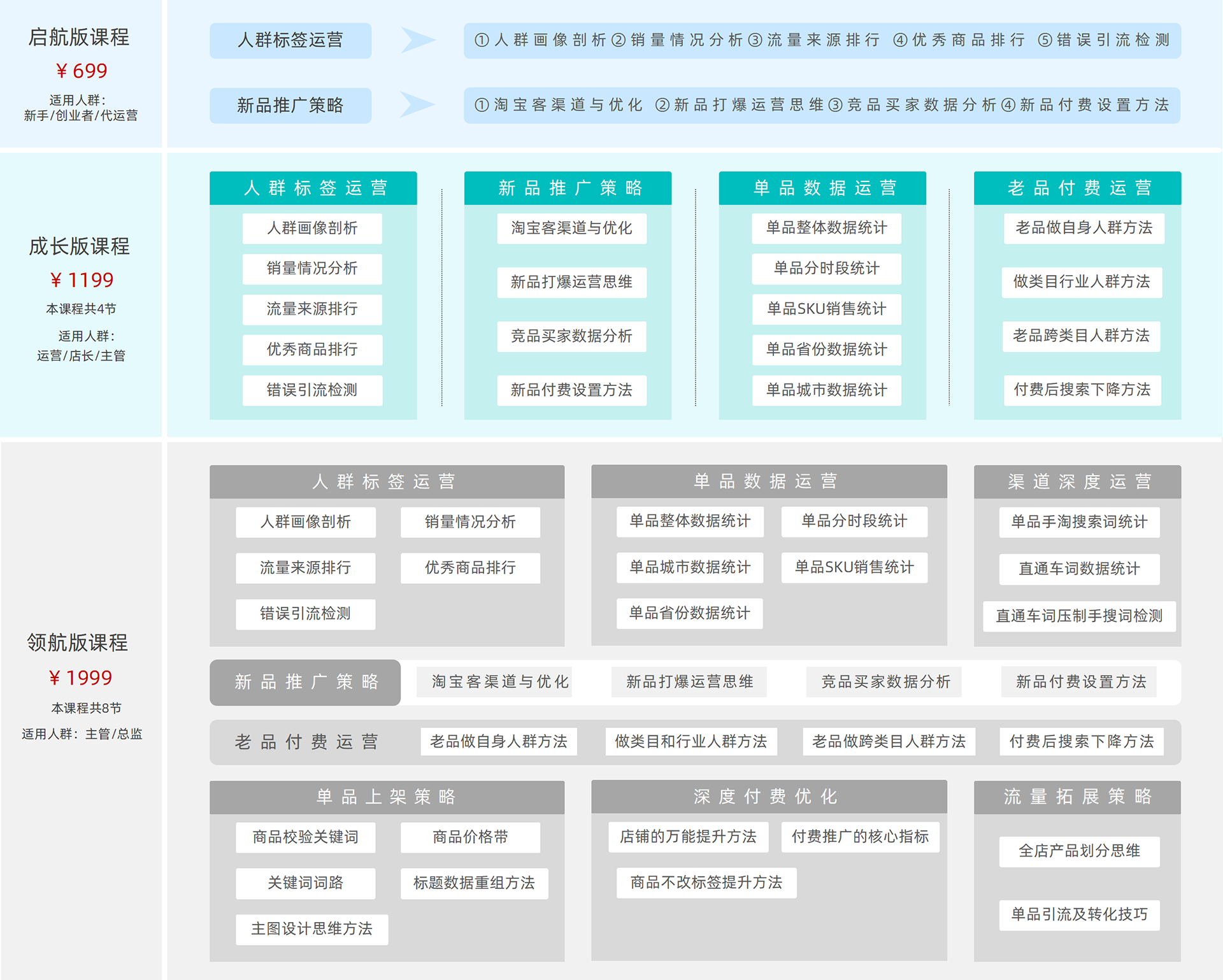1223x980 pixels.
Task: Click 单品分时段统计 in 领航版 section
Action: [x=854, y=522]
